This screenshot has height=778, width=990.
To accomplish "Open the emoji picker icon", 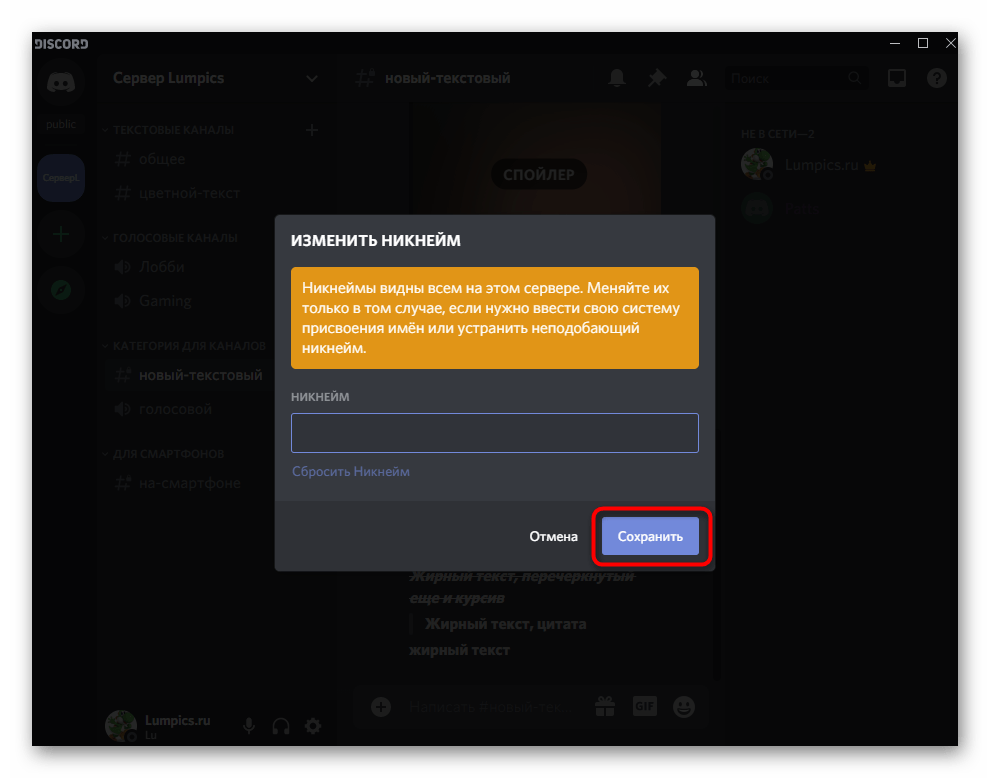I will tap(684, 706).
